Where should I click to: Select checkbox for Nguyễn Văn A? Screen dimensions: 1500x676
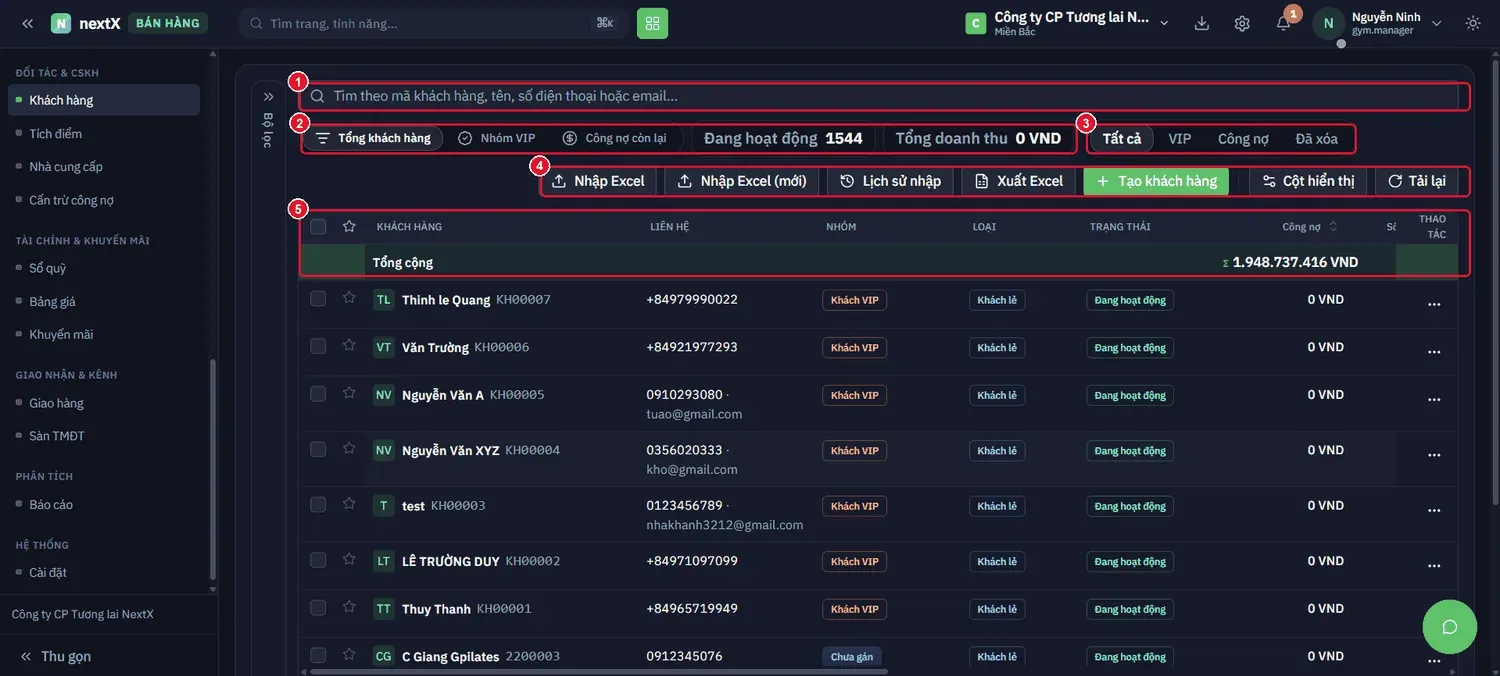click(318, 394)
